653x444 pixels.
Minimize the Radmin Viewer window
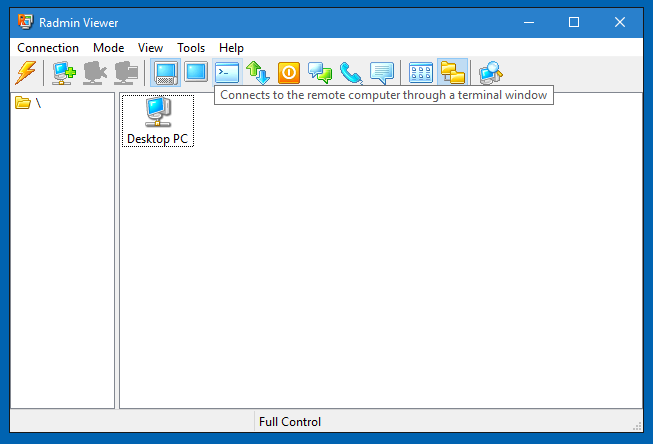[x=529, y=22]
